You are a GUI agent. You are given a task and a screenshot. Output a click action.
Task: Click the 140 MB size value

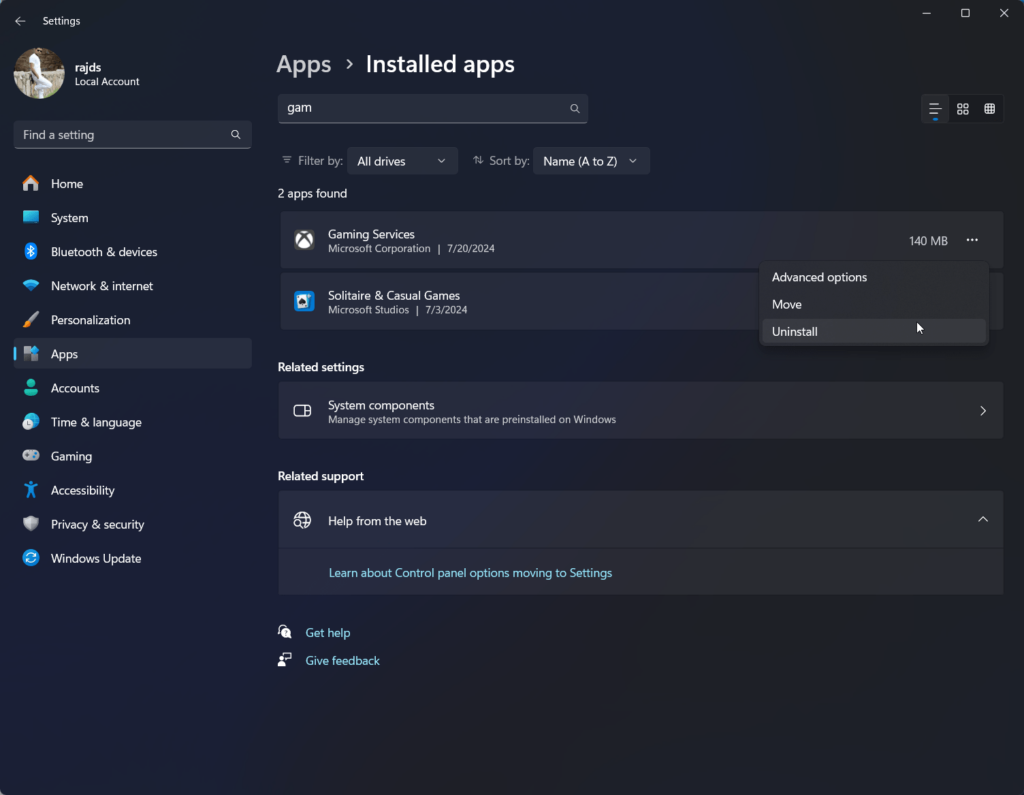(928, 241)
